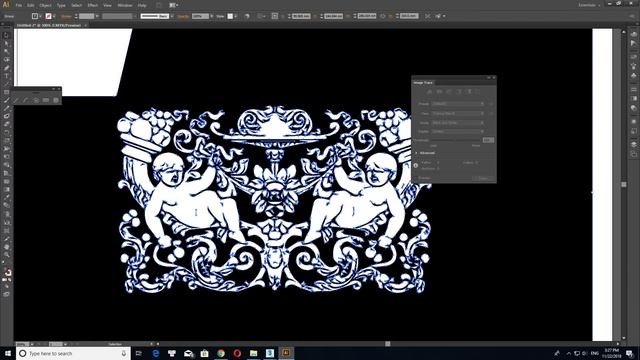Viewport: 640px width, 360px height.
Task: Select the Pen tool
Action: (x=6, y=68)
